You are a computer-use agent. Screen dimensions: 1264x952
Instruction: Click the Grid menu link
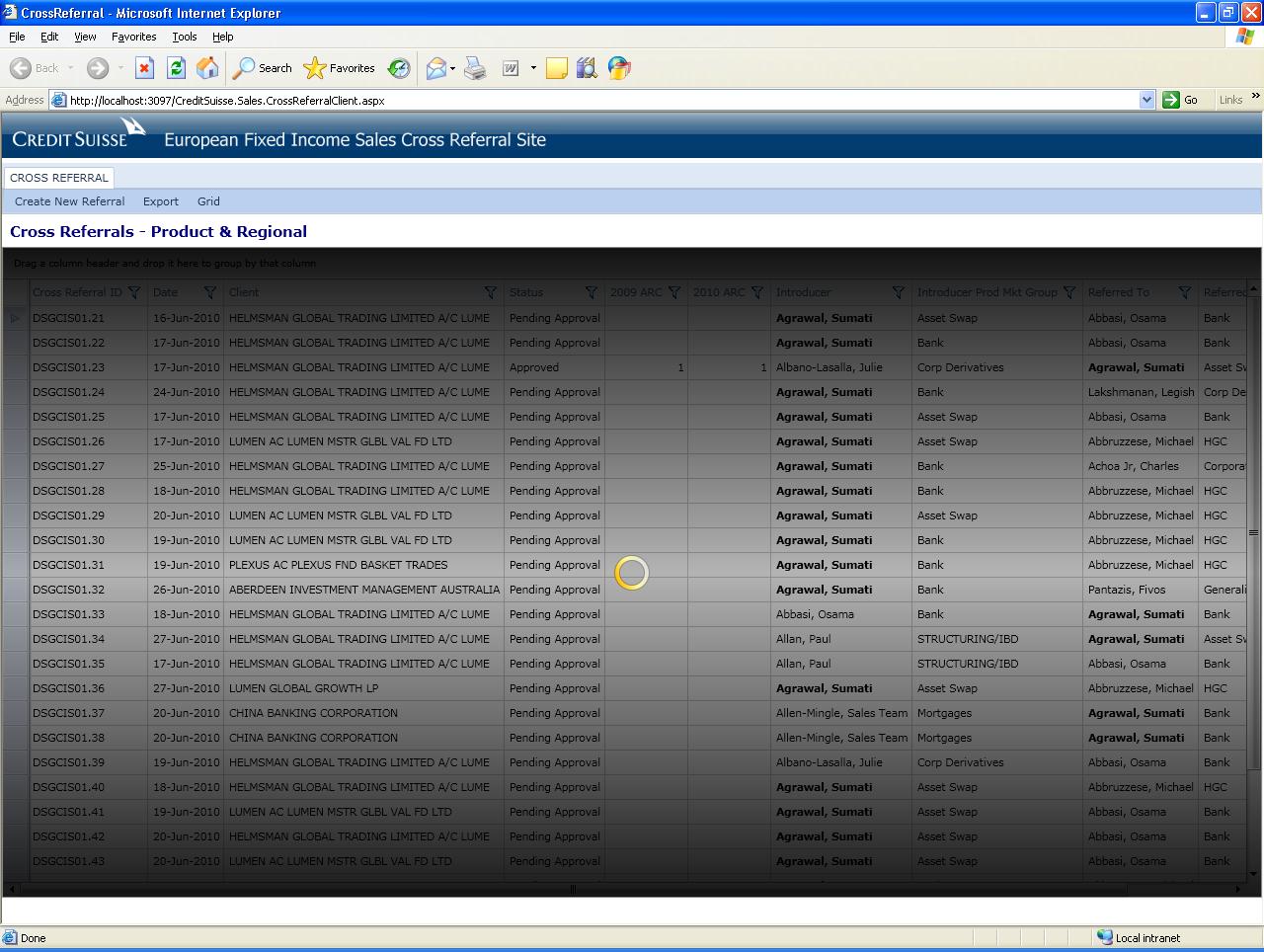pos(208,201)
